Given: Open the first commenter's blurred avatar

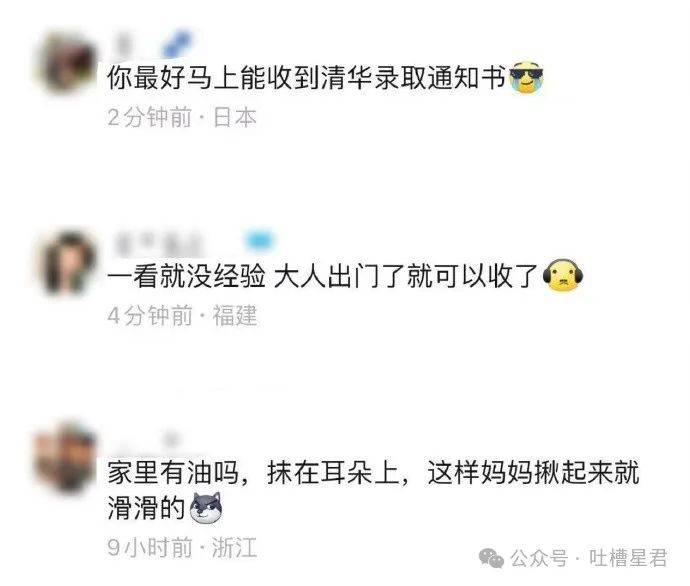Looking at the screenshot, I should (x=68, y=63).
